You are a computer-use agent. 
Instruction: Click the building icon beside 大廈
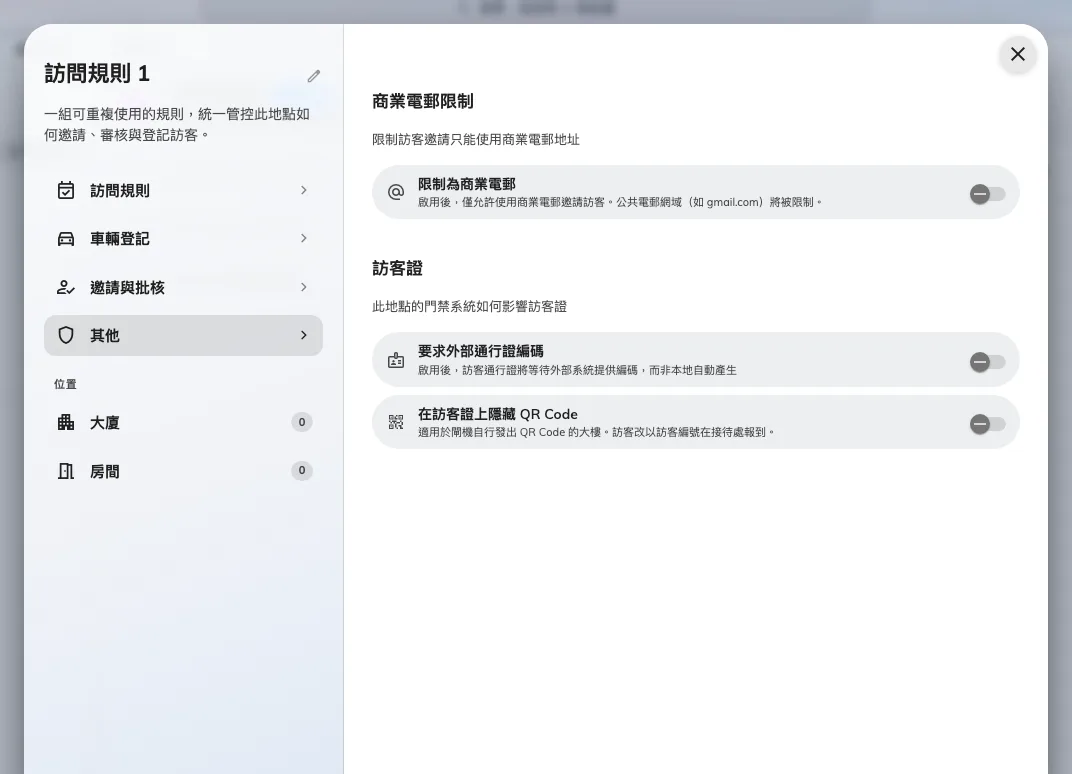click(x=66, y=423)
